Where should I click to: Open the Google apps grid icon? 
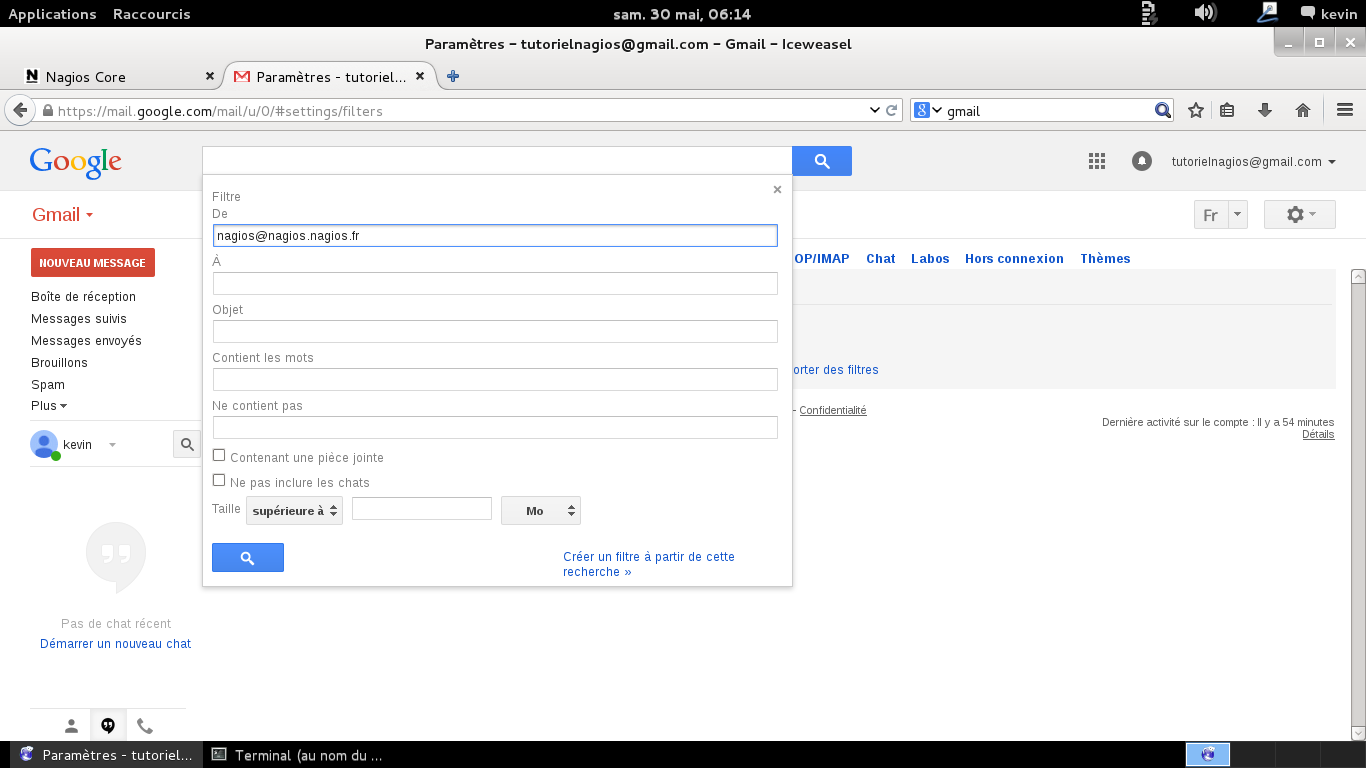1096,161
